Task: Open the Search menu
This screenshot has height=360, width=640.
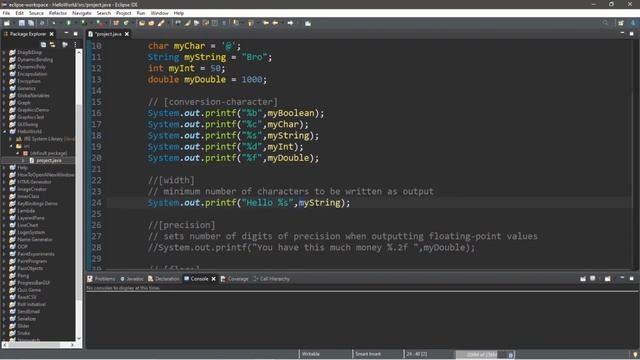Action: [x=104, y=13]
